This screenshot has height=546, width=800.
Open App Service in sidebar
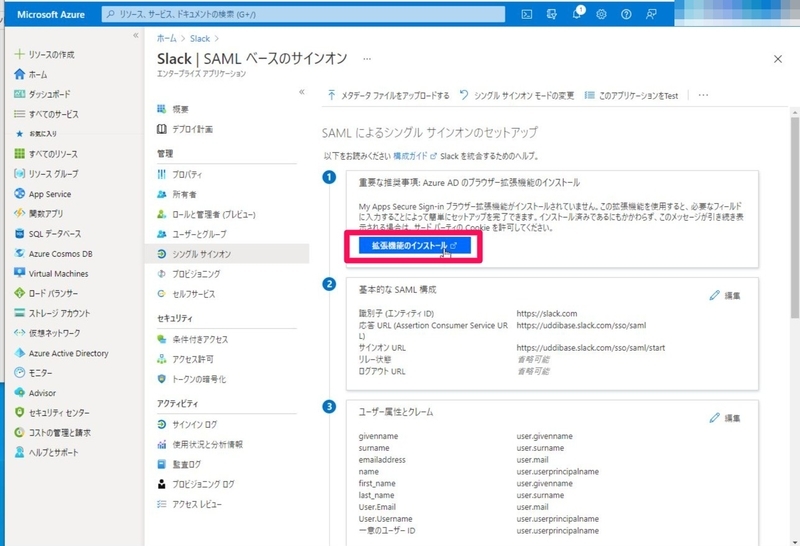click(43, 194)
